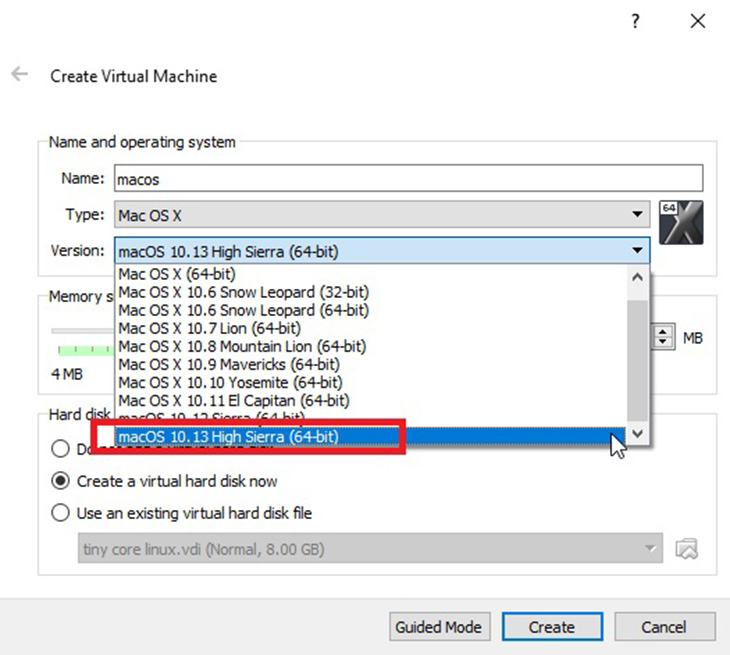Click the memory size slider track
Screen dimensions: 730x655
click(x=82, y=331)
